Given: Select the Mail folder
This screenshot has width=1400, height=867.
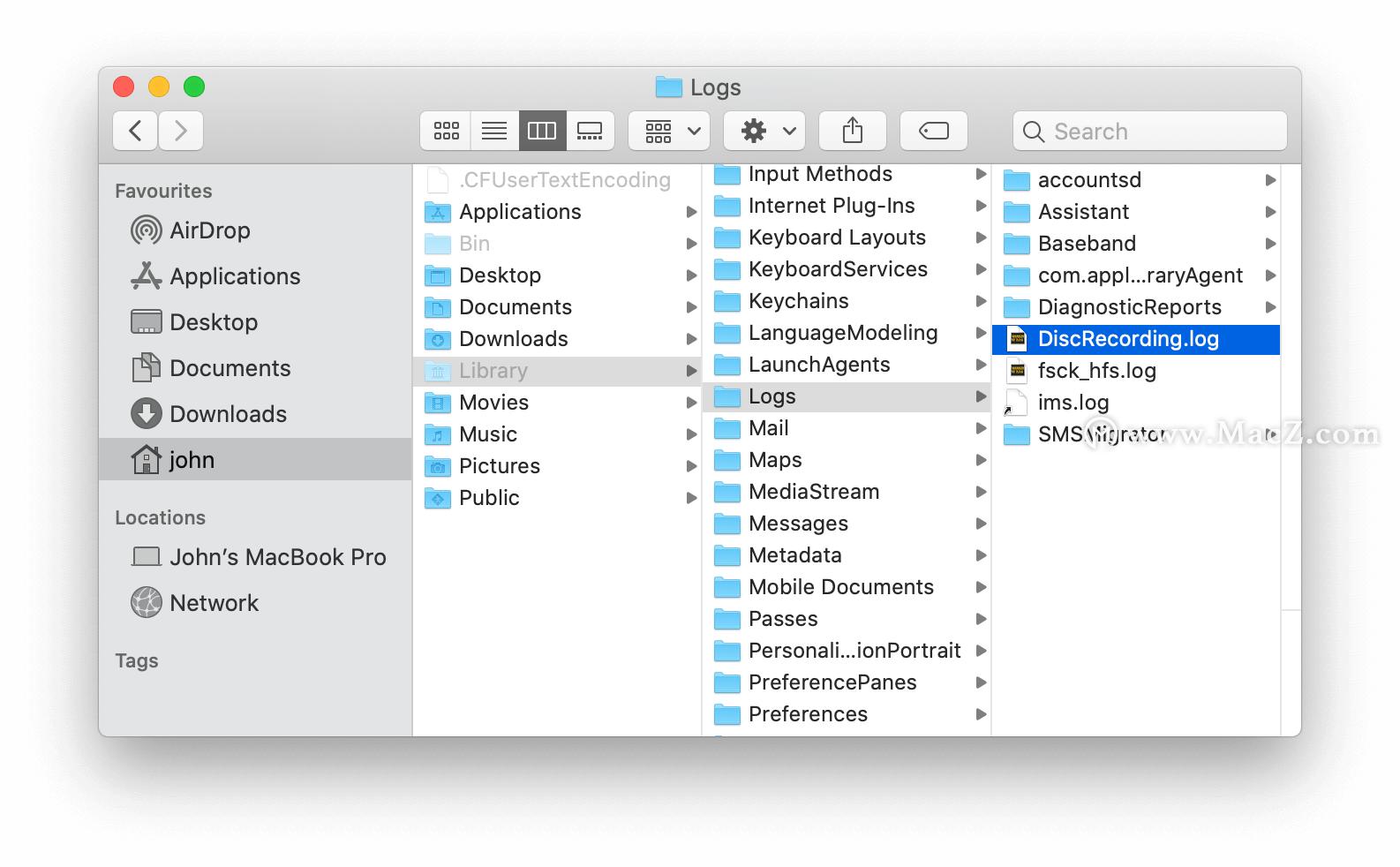Looking at the screenshot, I should coord(847,429).
